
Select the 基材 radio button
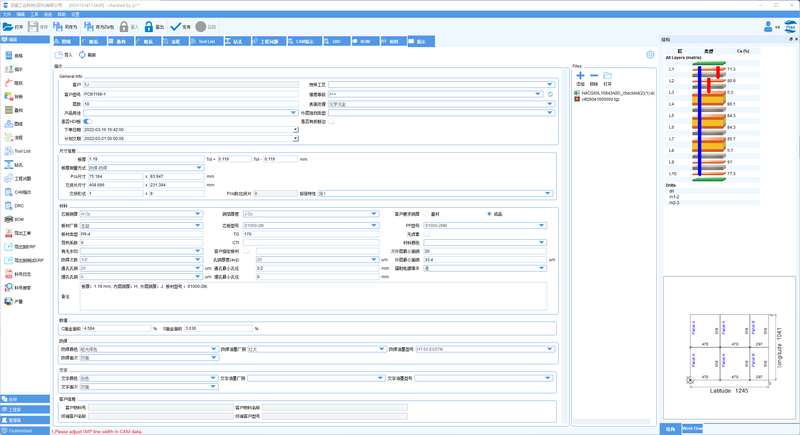coord(427,214)
